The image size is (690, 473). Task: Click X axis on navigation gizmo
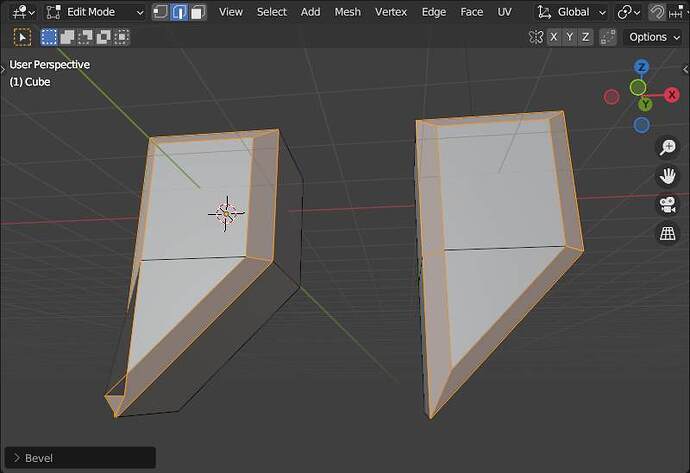672,95
